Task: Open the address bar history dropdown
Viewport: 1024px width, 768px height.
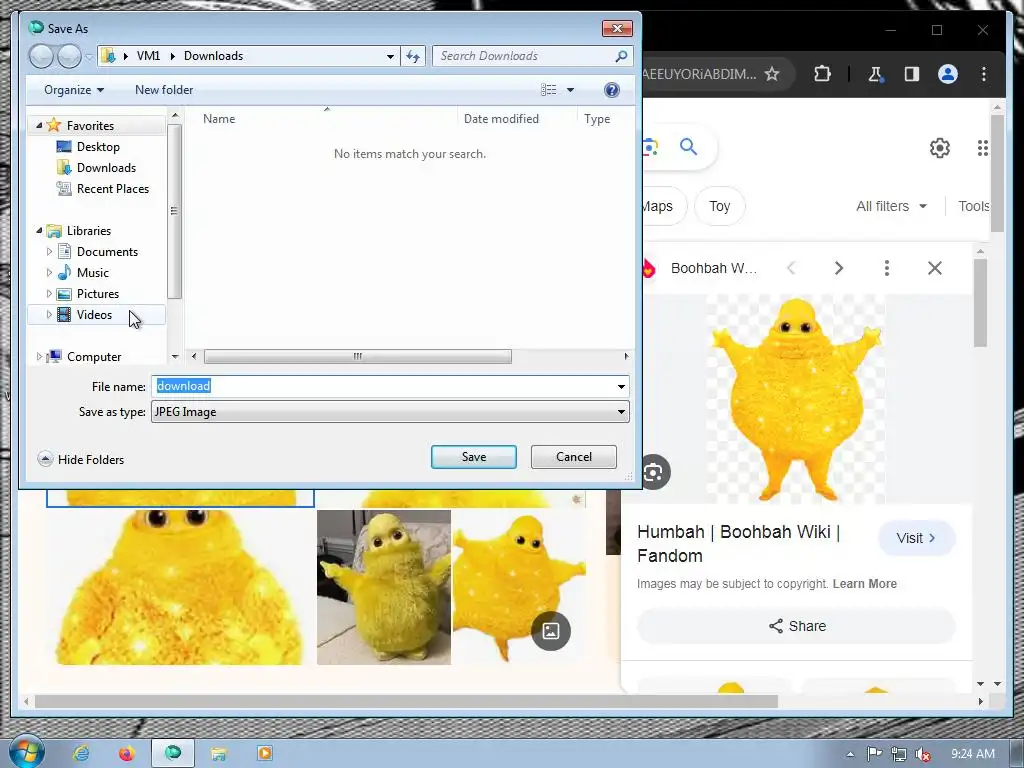Action: [x=390, y=56]
